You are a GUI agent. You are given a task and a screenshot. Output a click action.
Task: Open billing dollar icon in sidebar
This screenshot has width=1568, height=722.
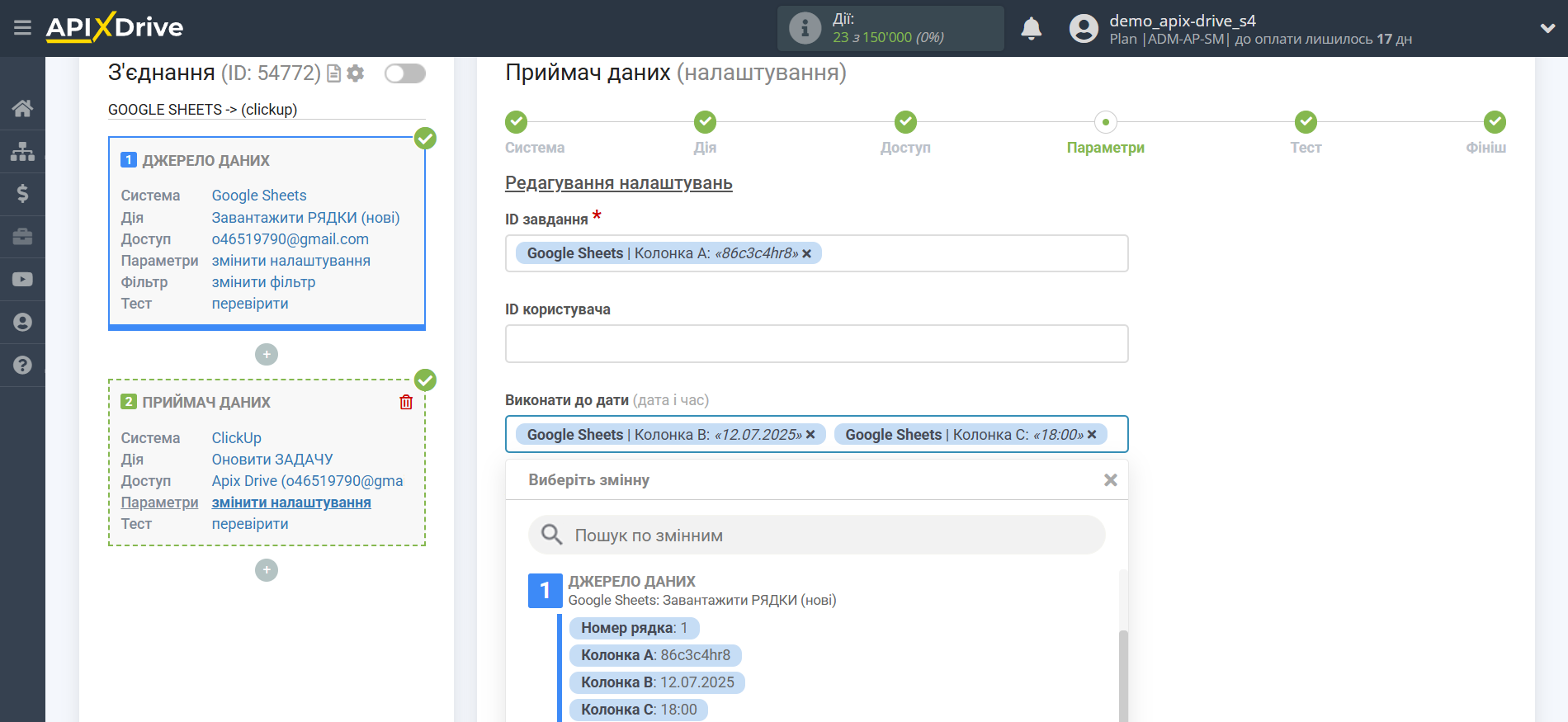click(22, 194)
